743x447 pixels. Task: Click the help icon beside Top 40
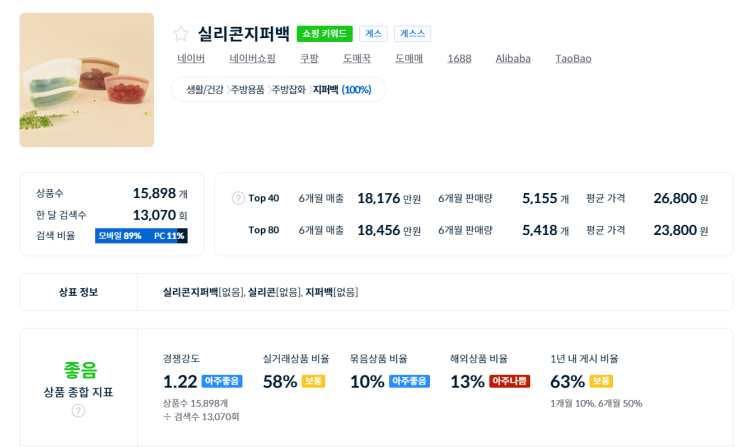click(x=238, y=198)
